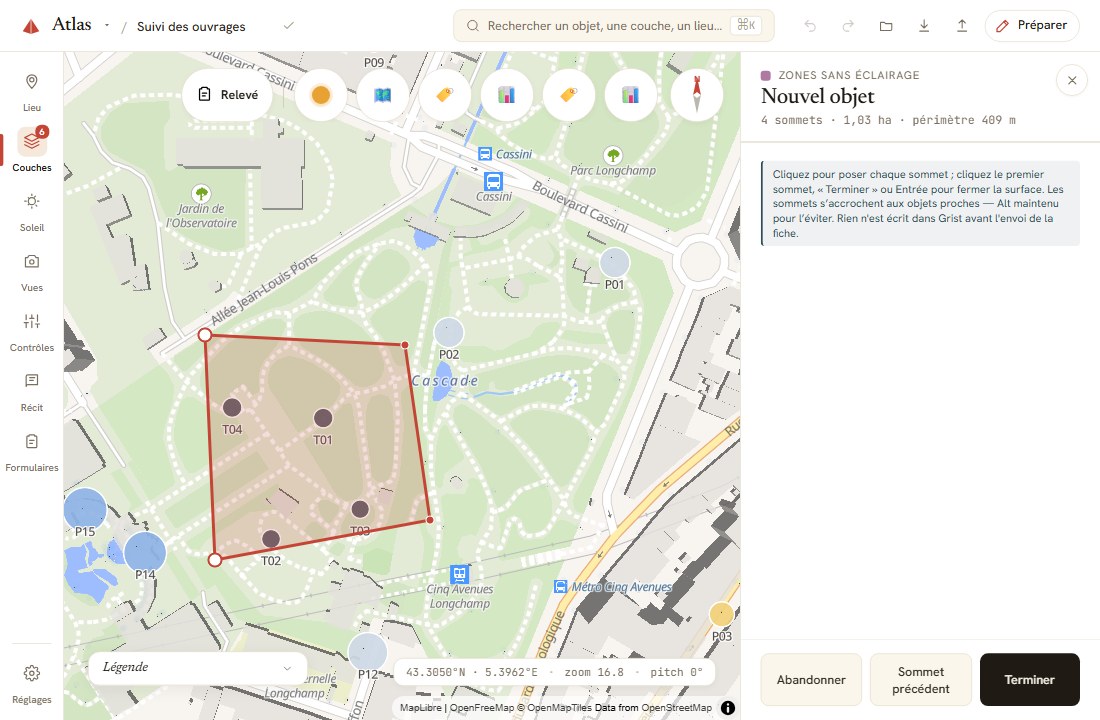Open the OpenFreeMap attribution link
Viewport: 1100px width, 720px height.
click(x=481, y=707)
